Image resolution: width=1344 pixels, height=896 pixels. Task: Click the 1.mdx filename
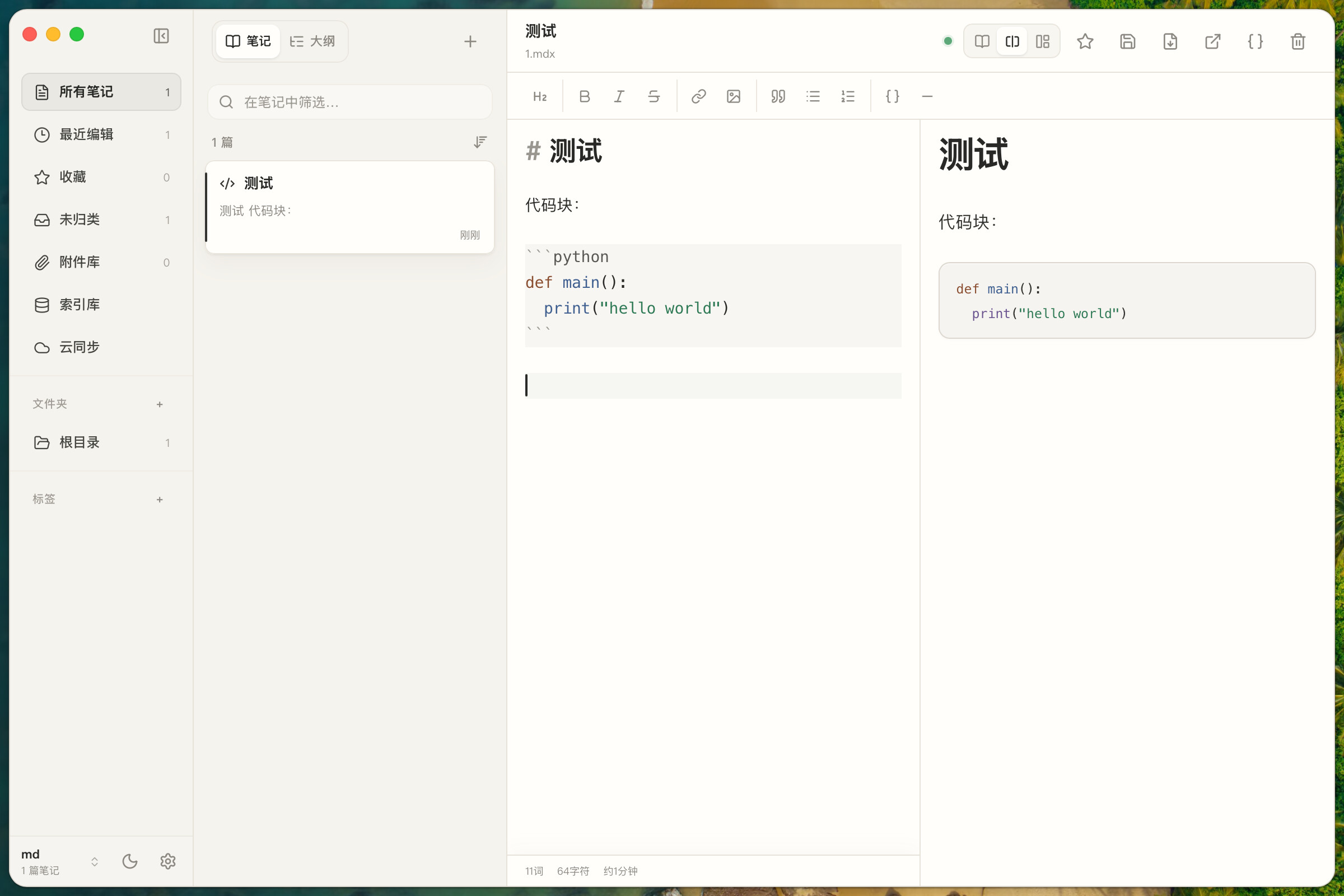click(540, 54)
